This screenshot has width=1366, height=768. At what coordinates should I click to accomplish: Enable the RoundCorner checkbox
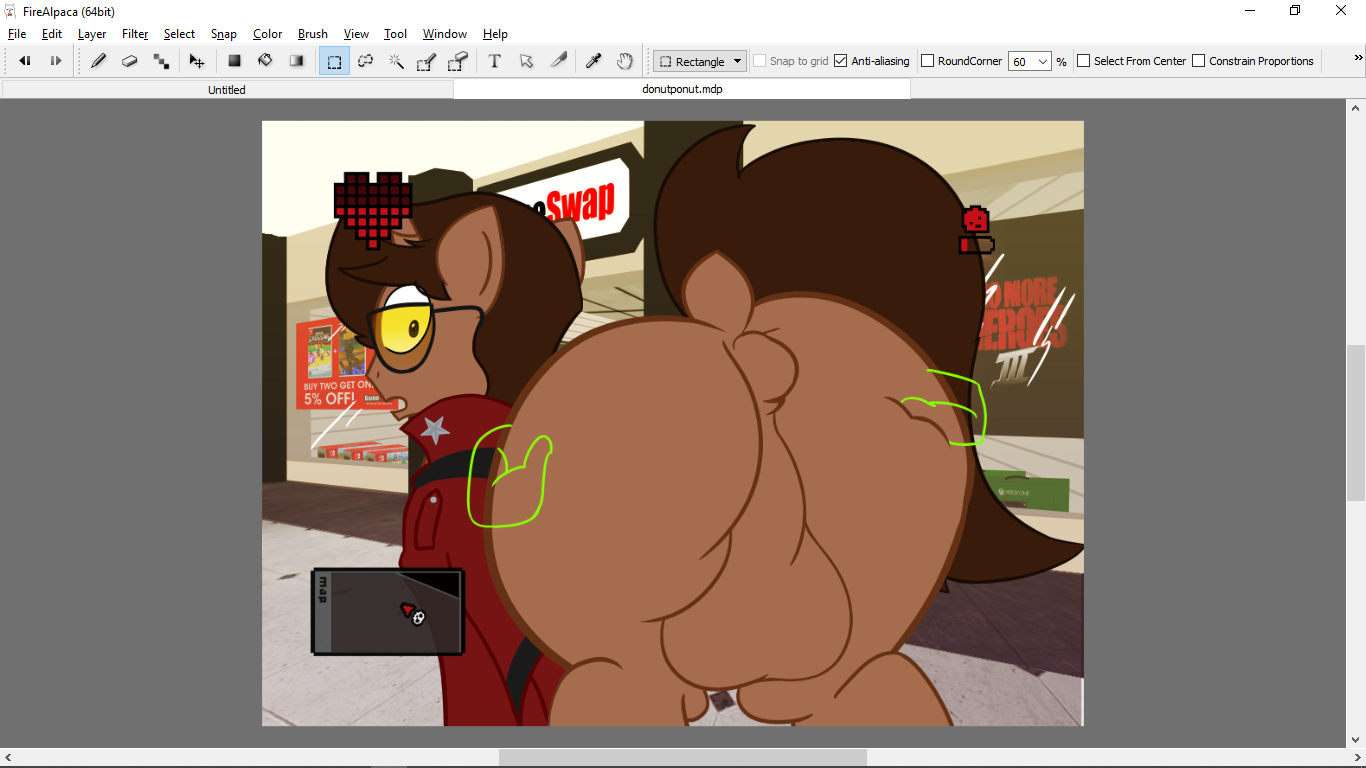(927, 61)
